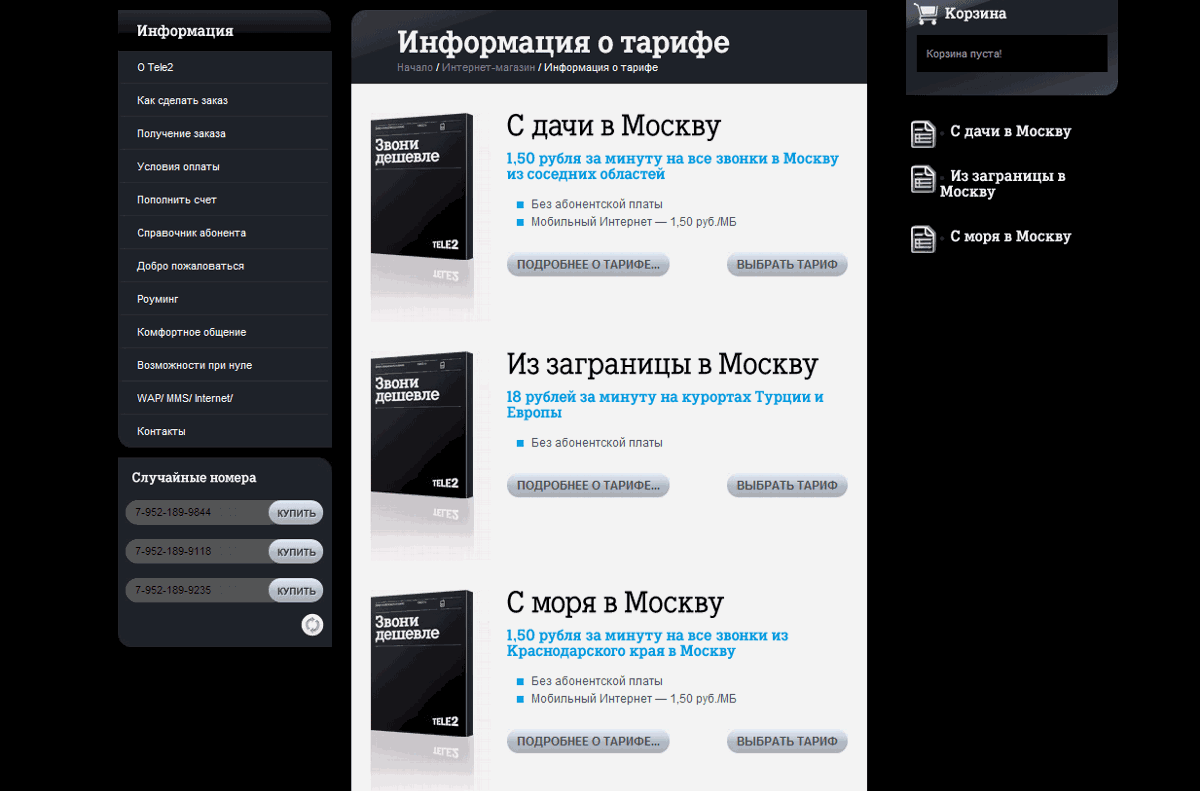Click «18 рублей за минуту на курортах» text
The width and height of the screenshot is (1200, 791).
coord(665,404)
